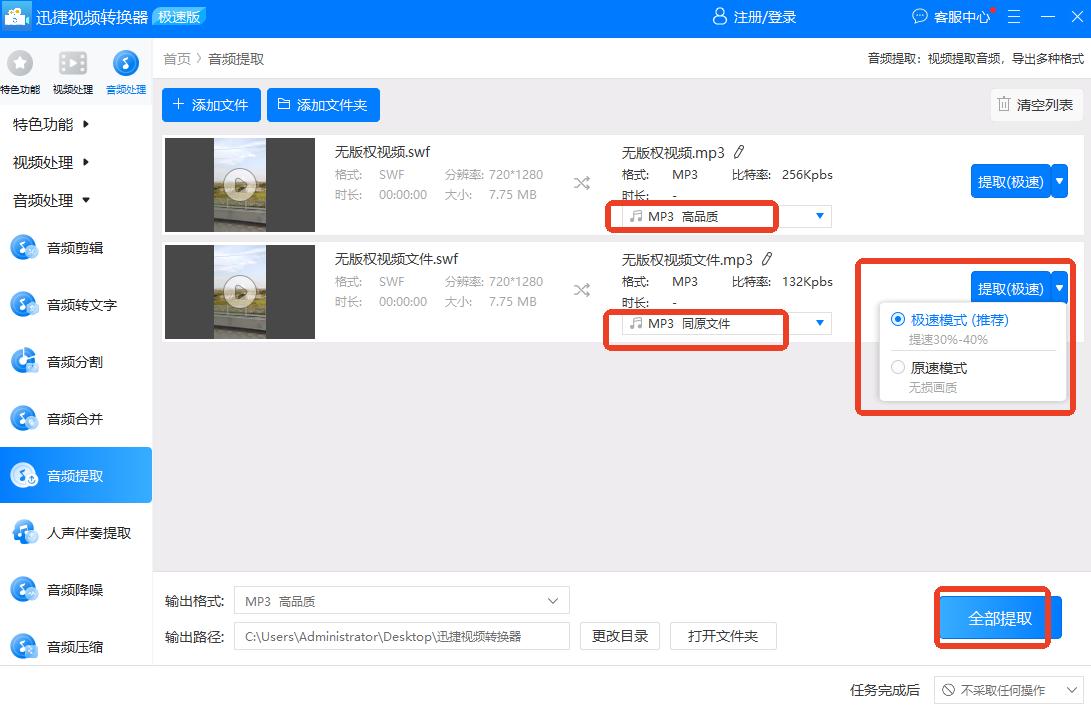
Task: Click the 音频合并 sidebar icon
Action: [x=24, y=419]
